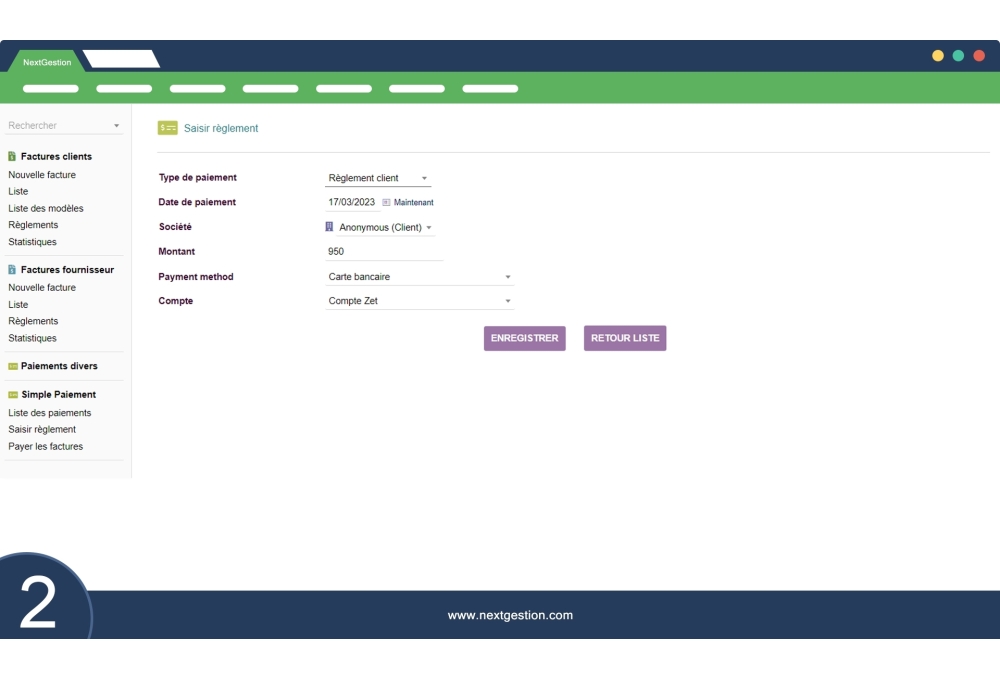Click the small icon beside Maintenant
Screen dimensions: 1000x679
(x=386, y=203)
